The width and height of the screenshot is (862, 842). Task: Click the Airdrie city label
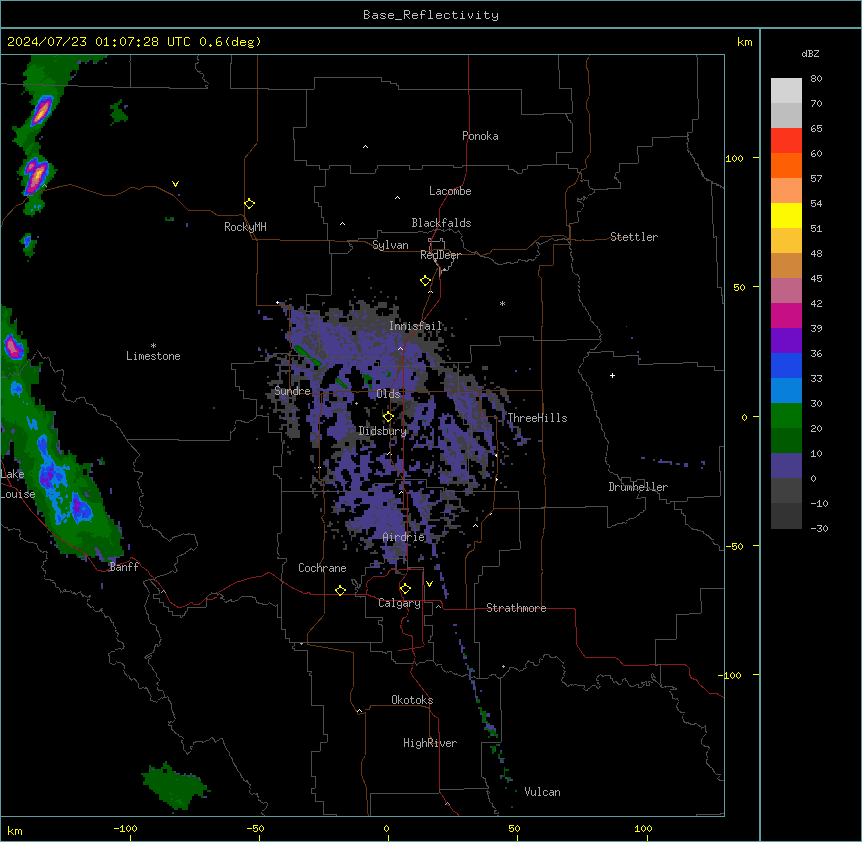coord(404,537)
